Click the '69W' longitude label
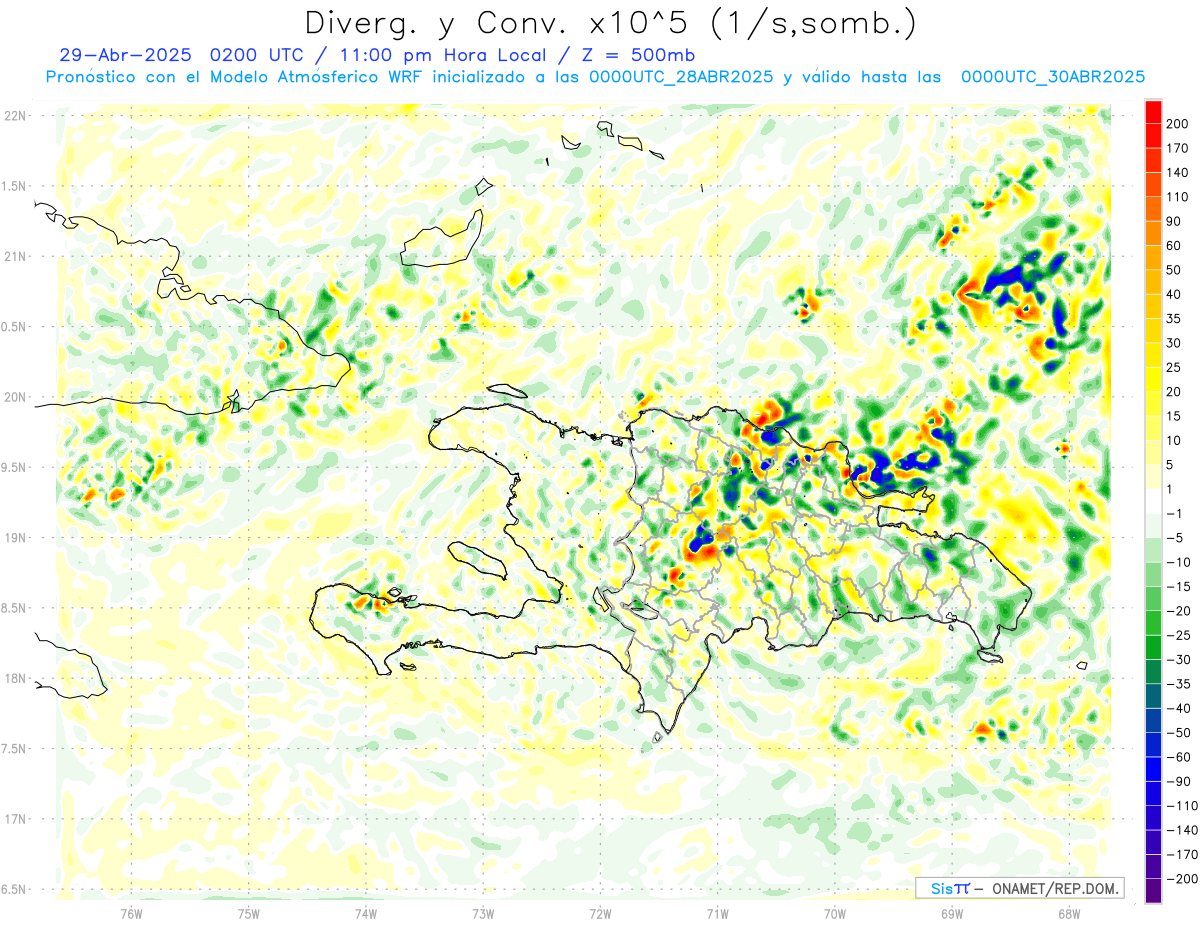This screenshot has width=1200, height=927. point(952,913)
